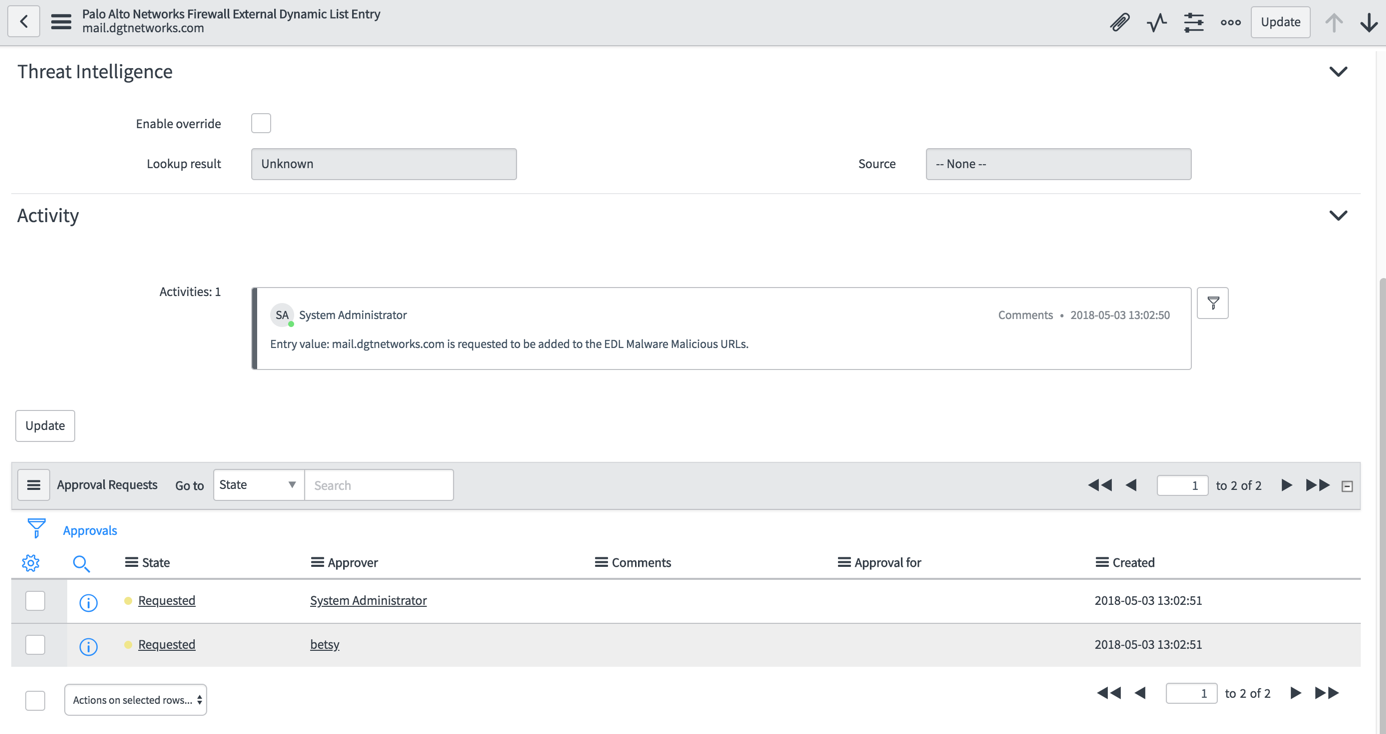Collapse the Approval Requests related list
This screenshot has width=1386, height=734.
(x=1347, y=486)
